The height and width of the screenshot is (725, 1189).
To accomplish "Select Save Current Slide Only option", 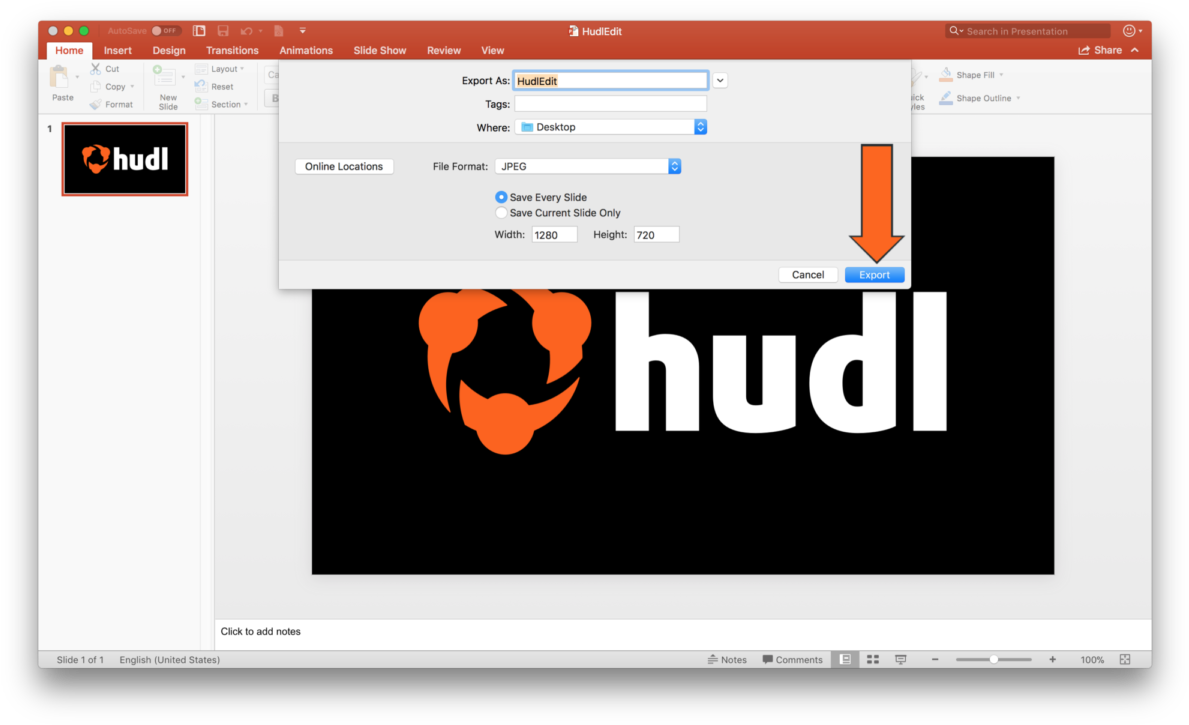I will (502, 213).
